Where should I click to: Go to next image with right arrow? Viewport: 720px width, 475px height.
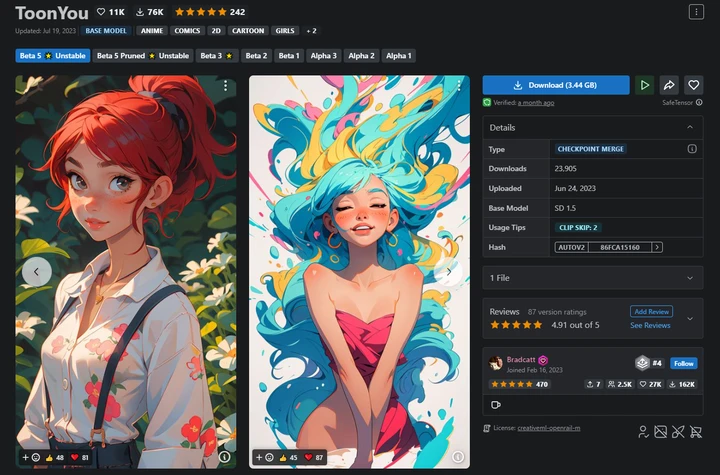pos(449,272)
